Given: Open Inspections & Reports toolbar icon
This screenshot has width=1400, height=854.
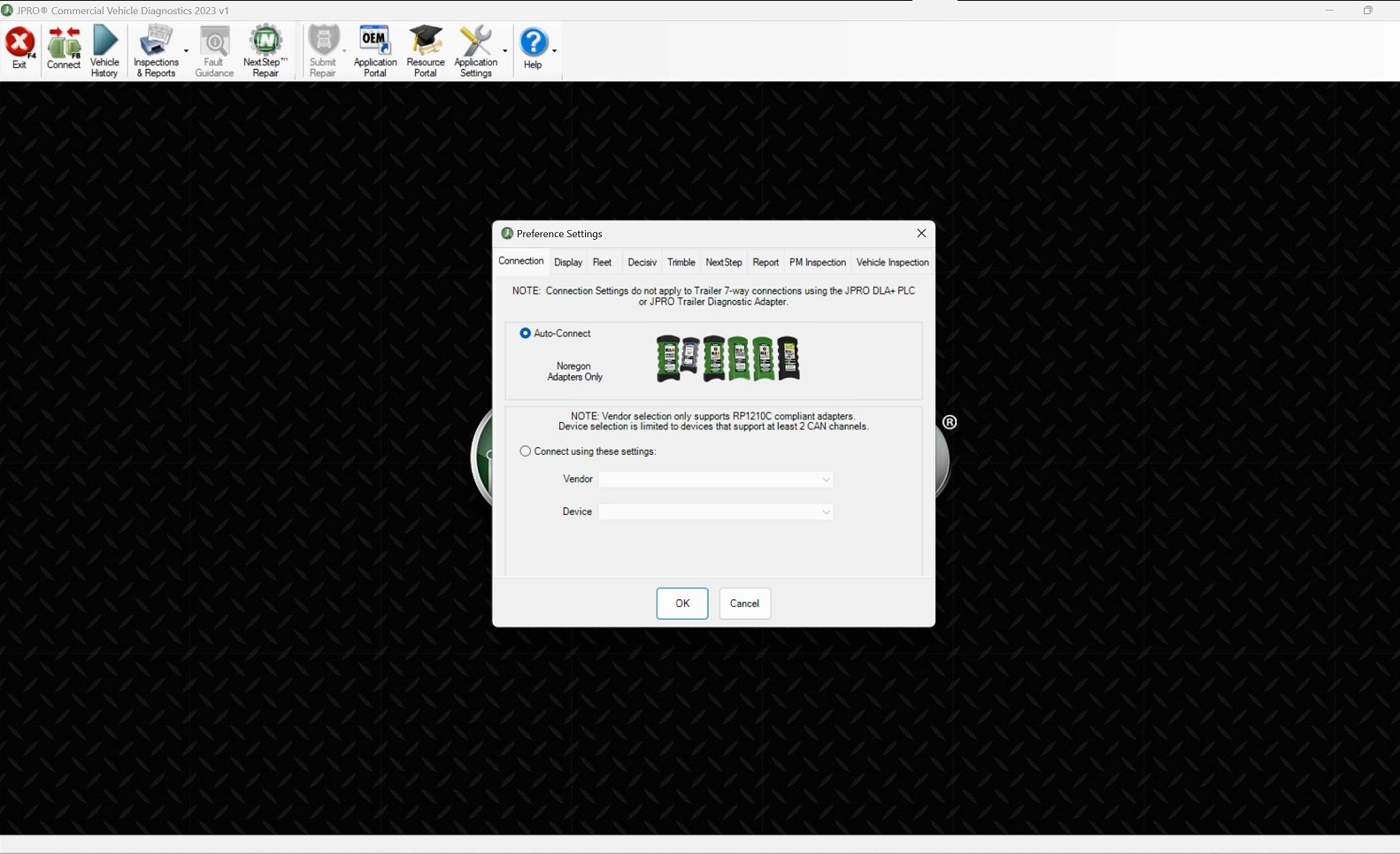Looking at the screenshot, I should (156, 51).
